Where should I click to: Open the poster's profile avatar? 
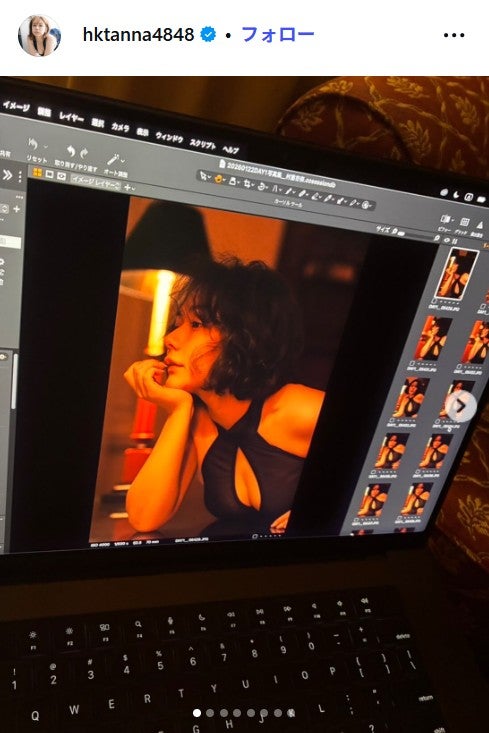coord(39,36)
